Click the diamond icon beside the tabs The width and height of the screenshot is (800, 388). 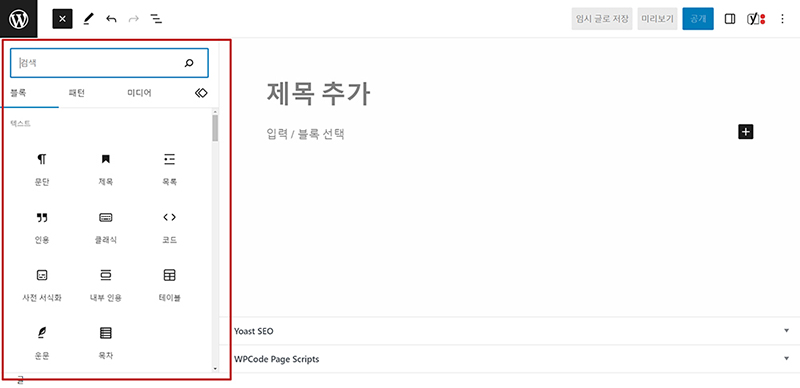[201, 93]
